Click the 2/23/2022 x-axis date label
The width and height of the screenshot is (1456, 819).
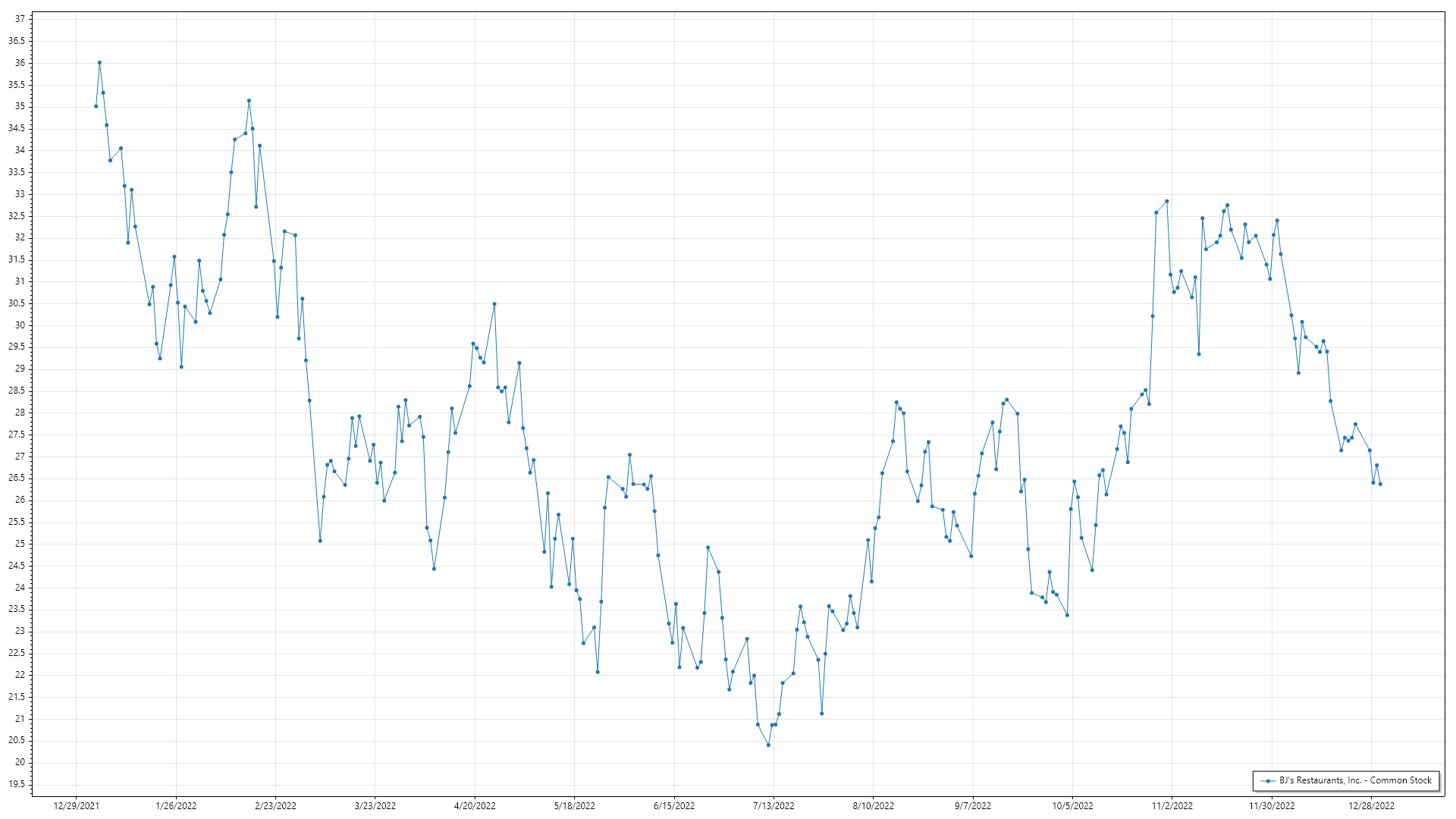[x=275, y=805]
